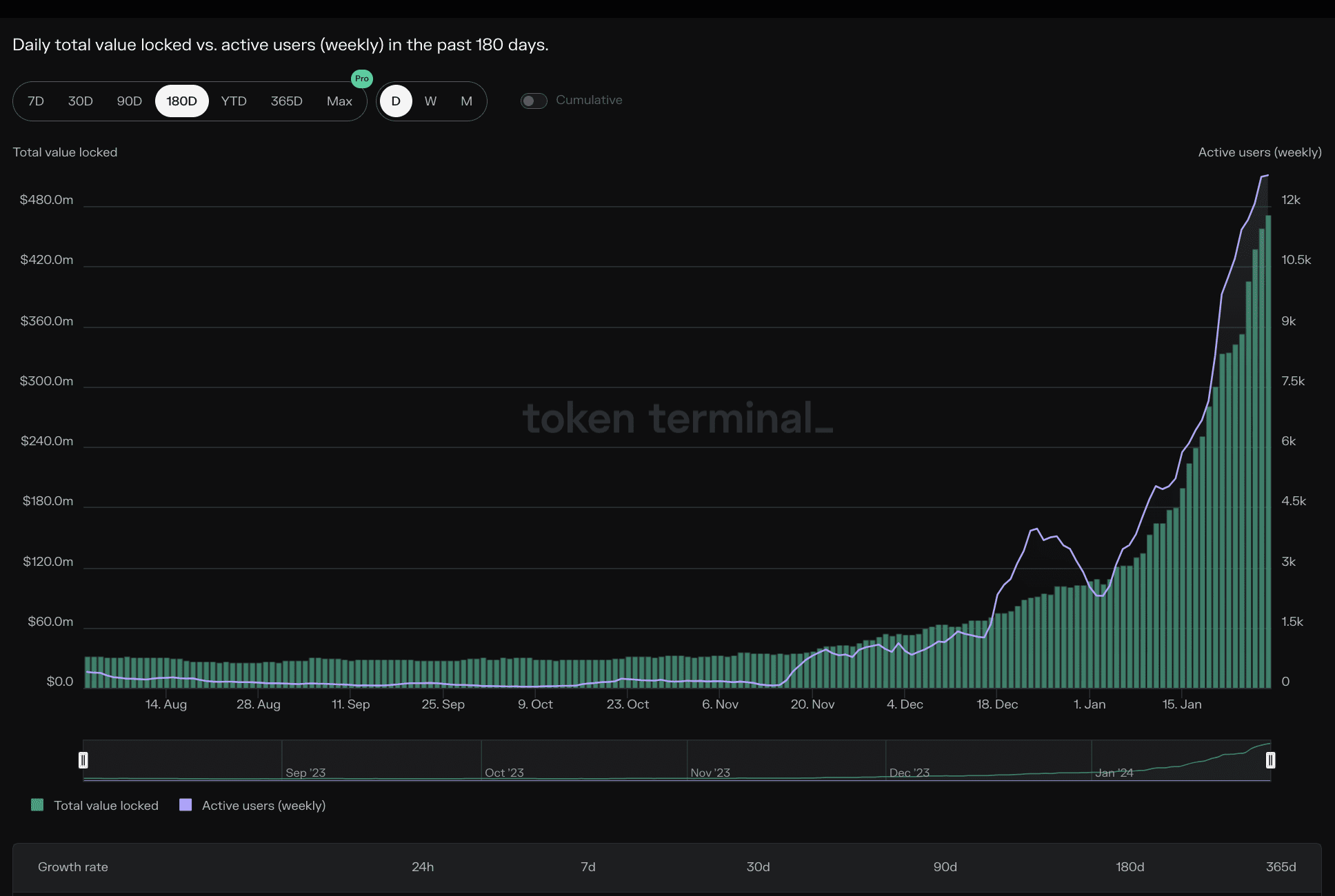Select the 30D time range
Image resolution: width=1335 pixels, height=896 pixels.
(x=80, y=101)
